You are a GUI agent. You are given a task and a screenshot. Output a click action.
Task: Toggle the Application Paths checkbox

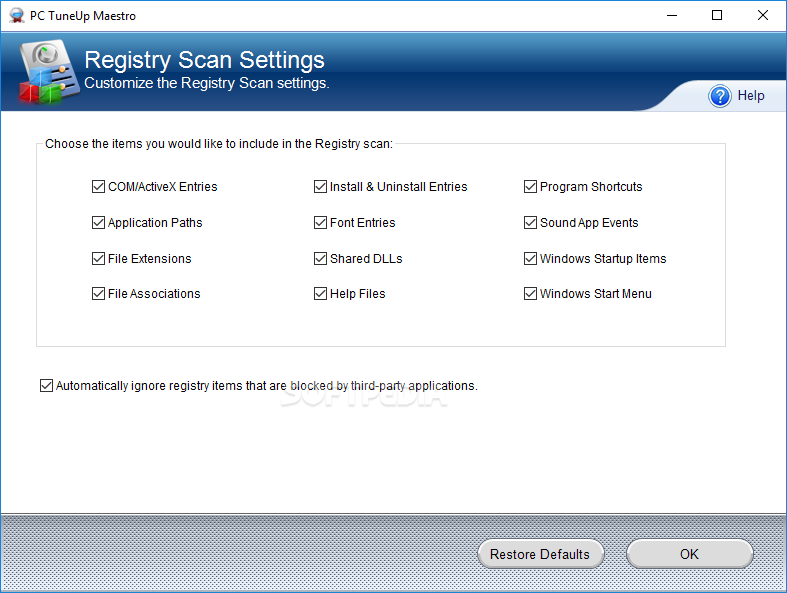pos(98,222)
